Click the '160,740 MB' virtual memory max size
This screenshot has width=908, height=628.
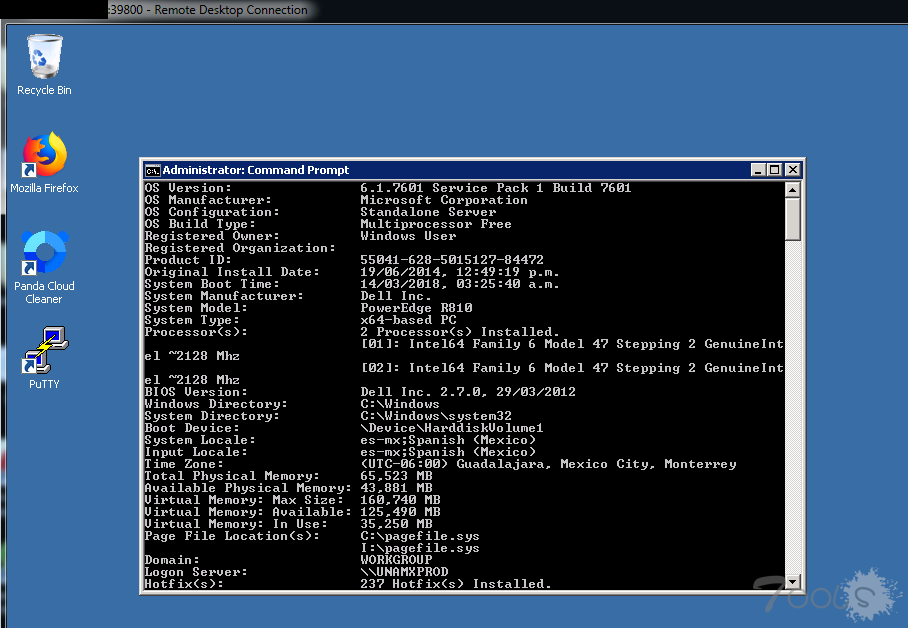(x=400, y=500)
